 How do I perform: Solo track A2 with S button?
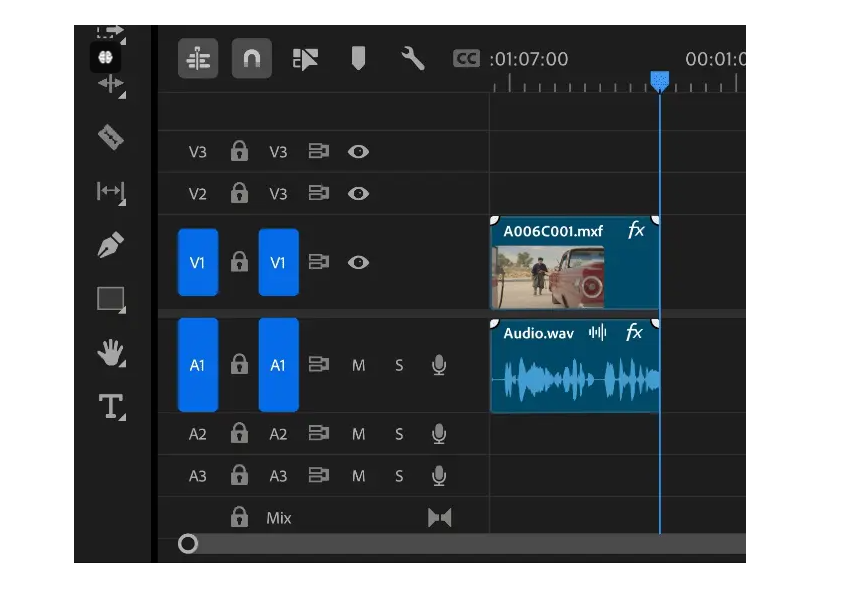point(399,434)
